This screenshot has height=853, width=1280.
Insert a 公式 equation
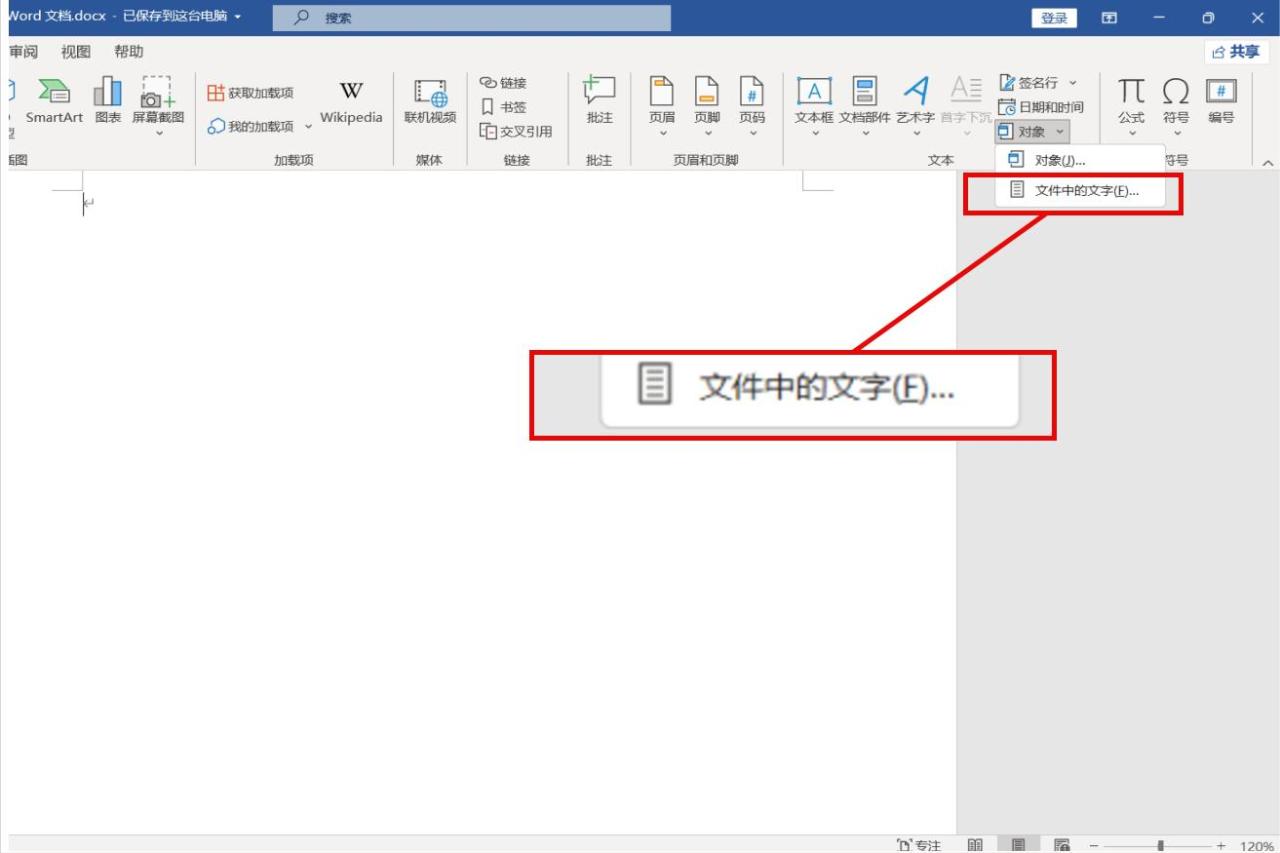point(1131,103)
